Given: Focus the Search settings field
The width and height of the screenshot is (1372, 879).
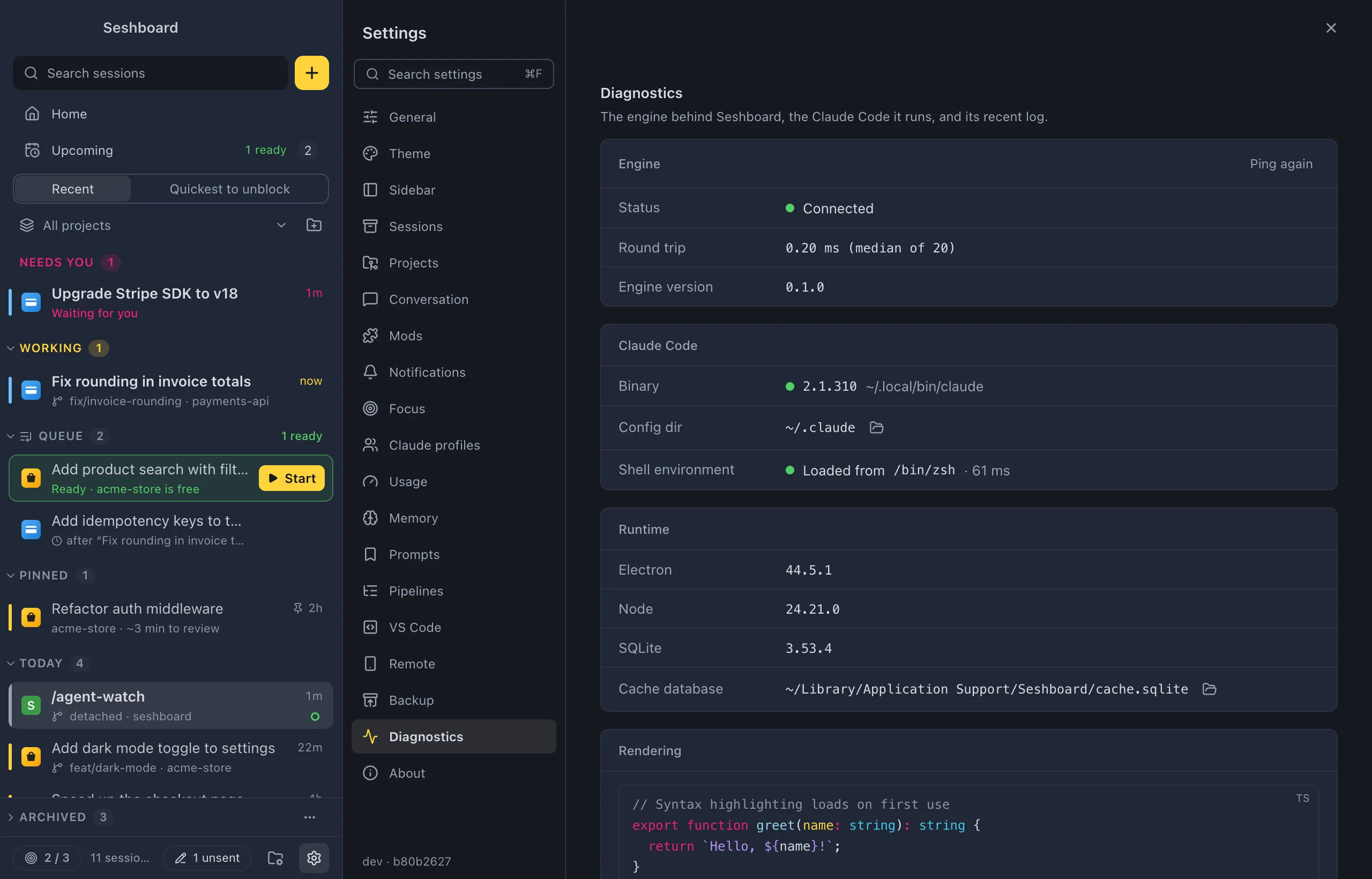Looking at the screenshot, I should point(454,74).
